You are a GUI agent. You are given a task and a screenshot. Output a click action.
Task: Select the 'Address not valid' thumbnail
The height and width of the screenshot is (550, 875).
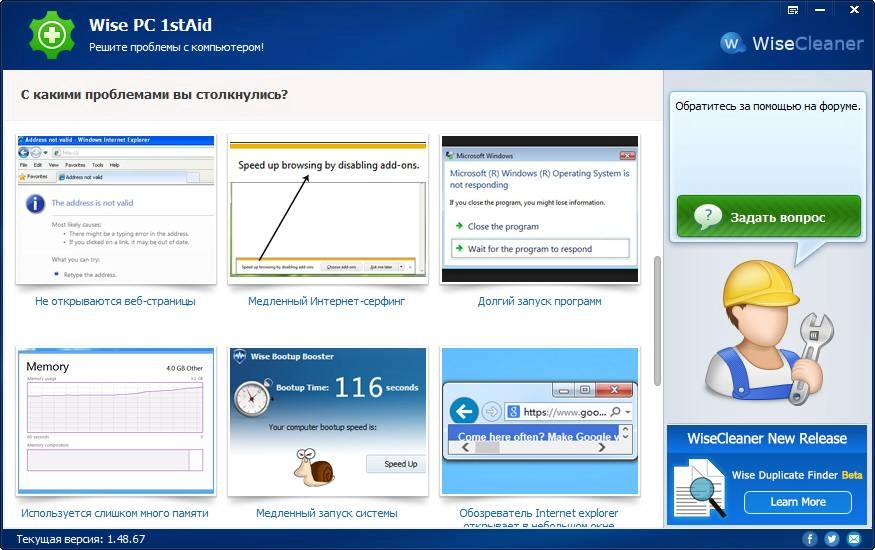[116, 209]
